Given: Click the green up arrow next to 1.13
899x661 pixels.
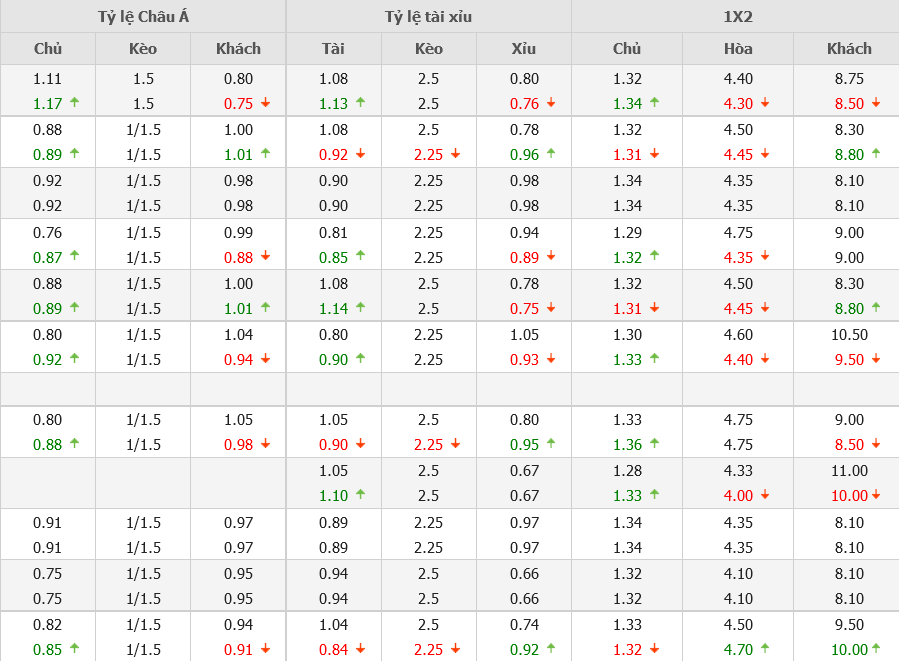Looking at the screenshot, I should [x=360, y=102].
